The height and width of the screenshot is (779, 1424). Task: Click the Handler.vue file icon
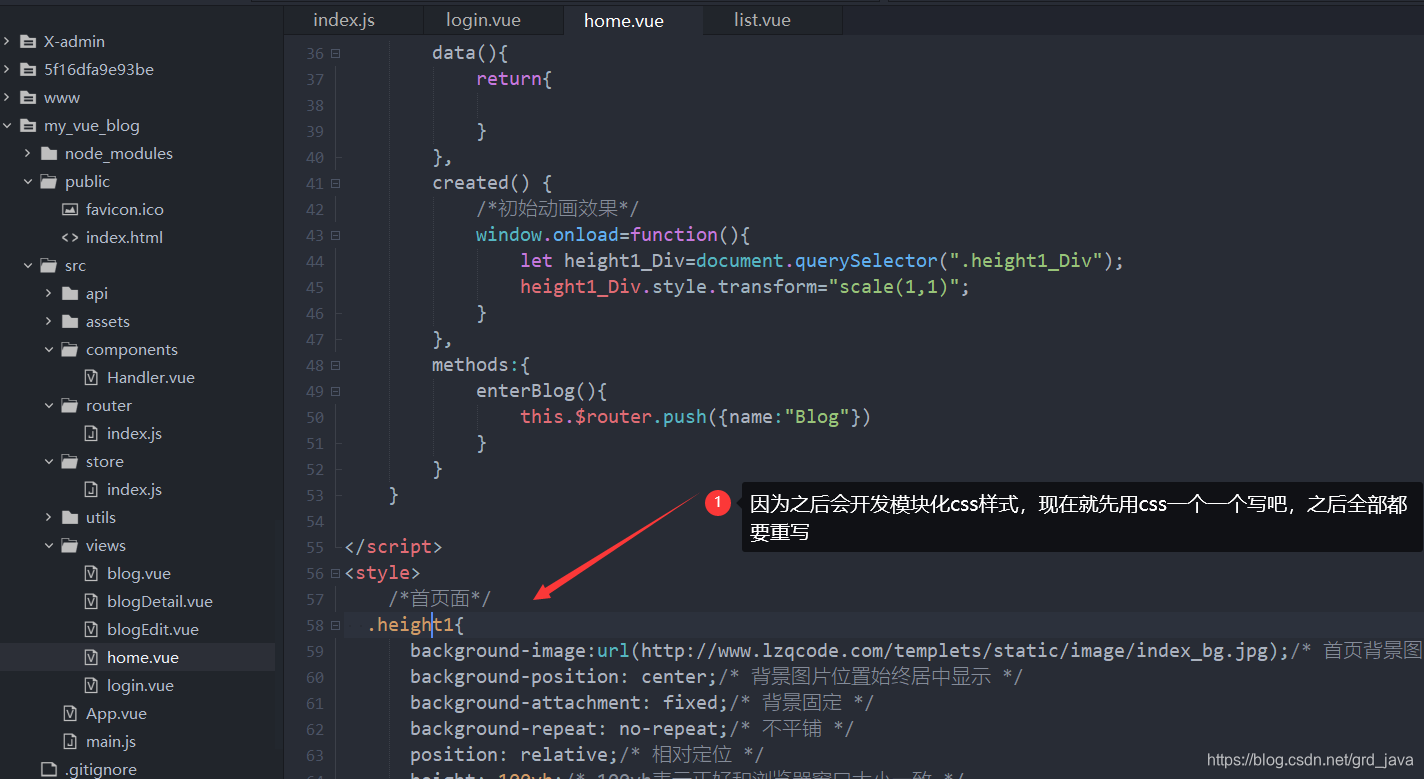point(91,378)
